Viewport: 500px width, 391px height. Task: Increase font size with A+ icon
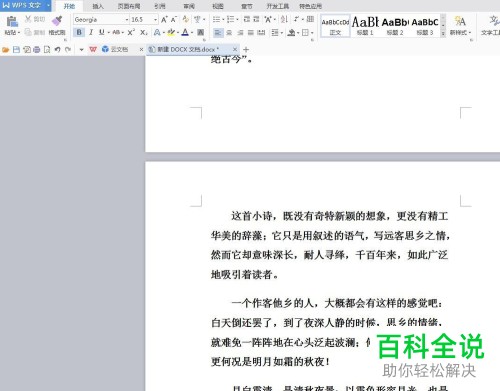(x=164, y=20)
